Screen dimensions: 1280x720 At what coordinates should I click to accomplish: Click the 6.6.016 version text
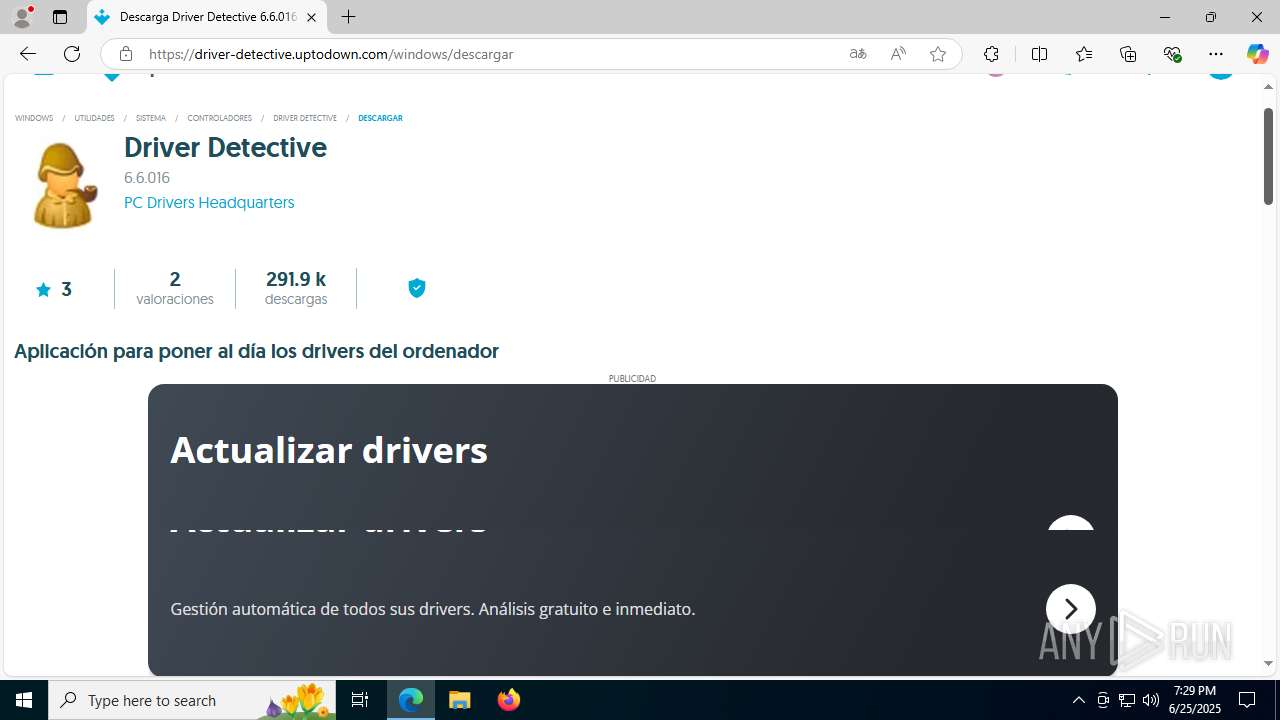click(147, 178)
